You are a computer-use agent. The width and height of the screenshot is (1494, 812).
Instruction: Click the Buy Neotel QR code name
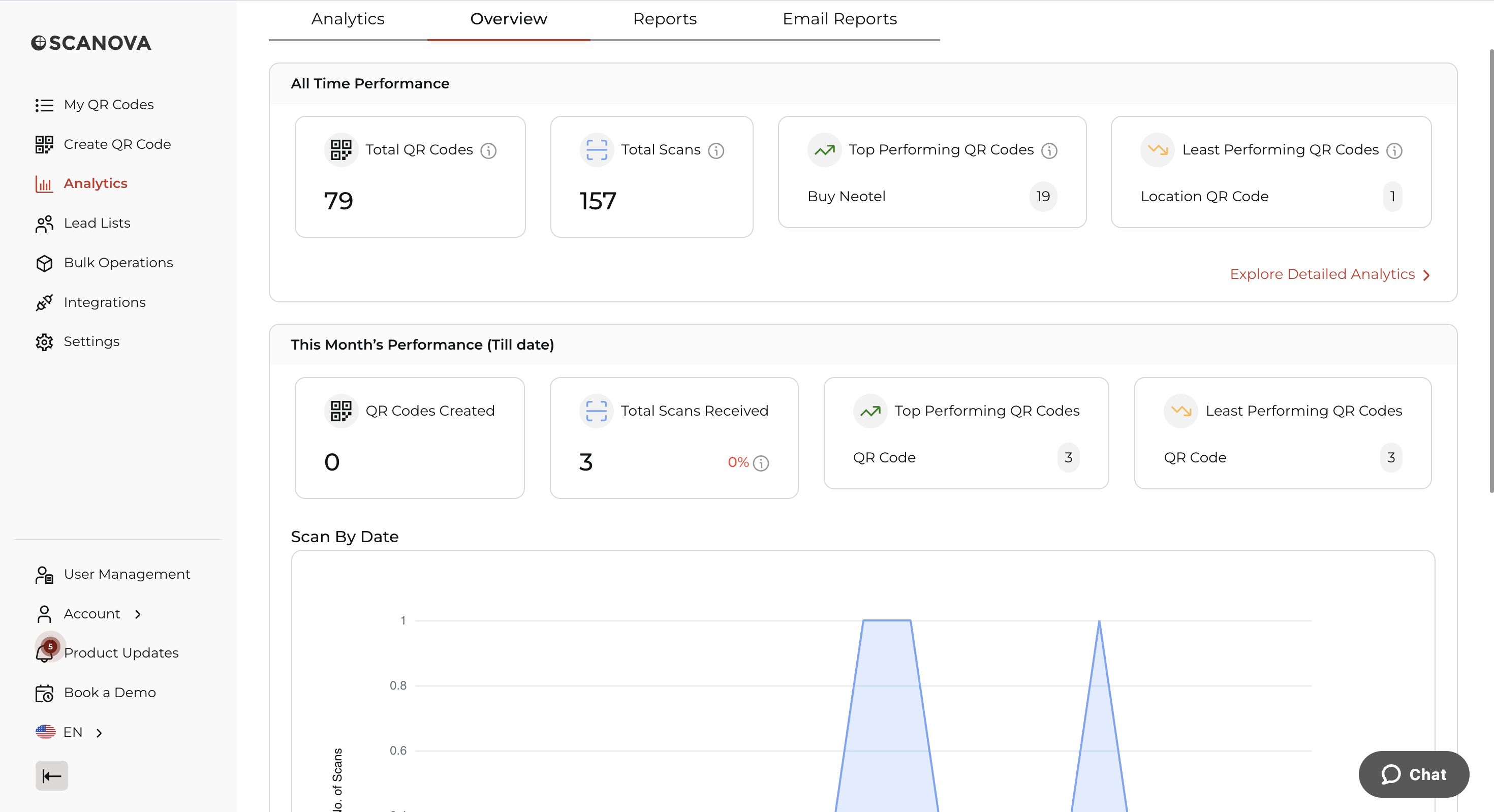coord(846,197)
